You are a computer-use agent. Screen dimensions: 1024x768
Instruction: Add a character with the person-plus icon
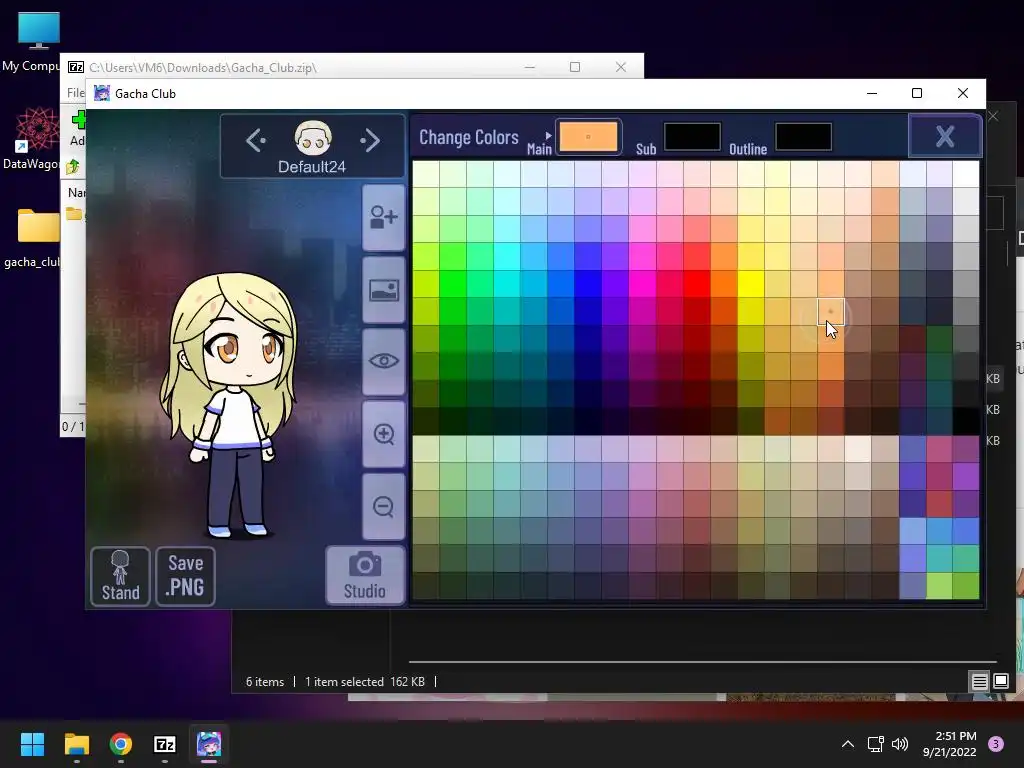click(384, 217)
